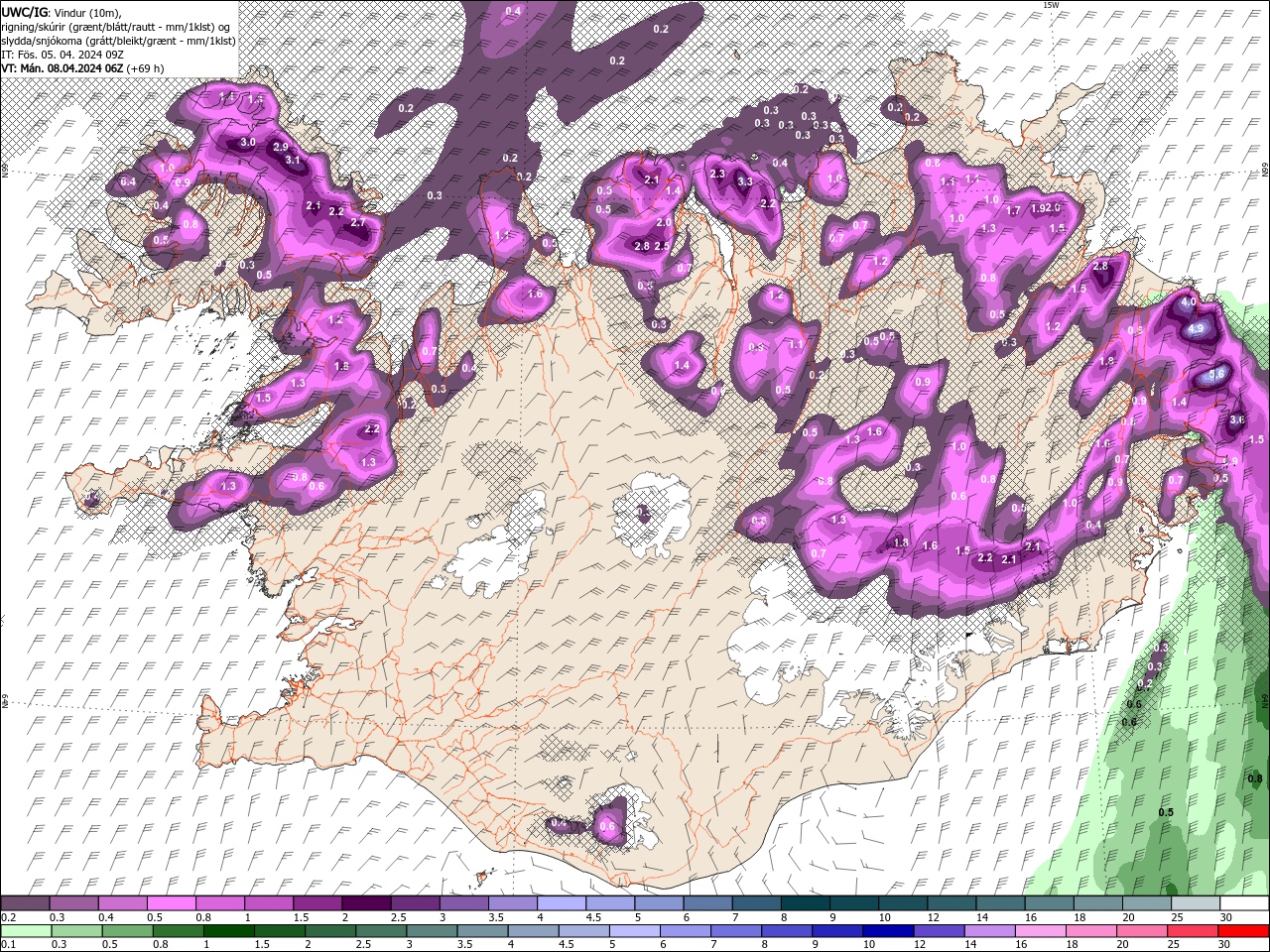Select the '3.3' value on the north coast
This screenshot has height=952, width=1270.
tap(744, 182)
